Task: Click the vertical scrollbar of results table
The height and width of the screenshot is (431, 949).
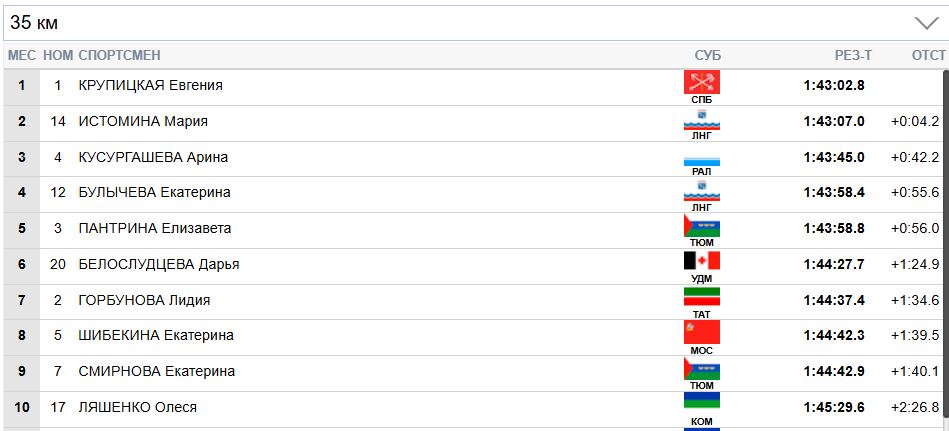Action: pyautogui.click(x=945, y=240)
